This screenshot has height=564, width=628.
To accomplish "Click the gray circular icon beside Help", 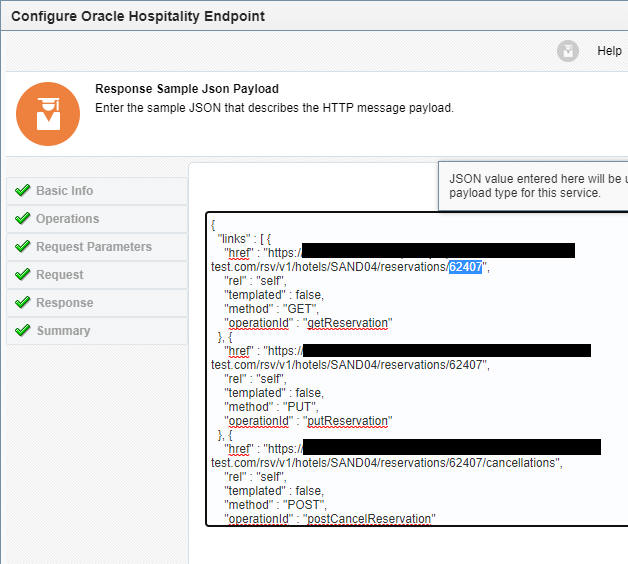I will tap(568, 51).
